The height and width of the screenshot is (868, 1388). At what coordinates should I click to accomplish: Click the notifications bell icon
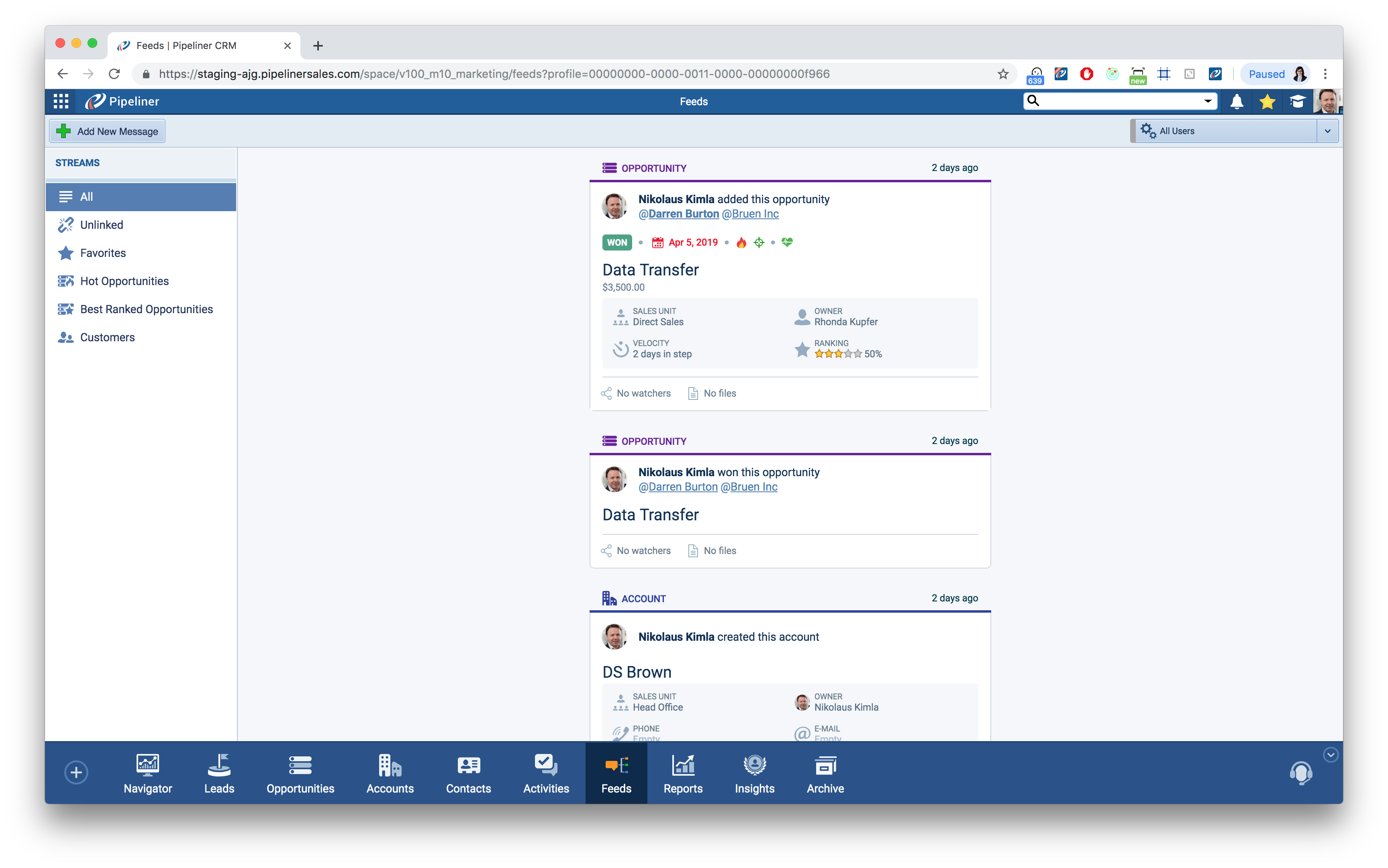pyautogui.click(x=1237, y=102)
